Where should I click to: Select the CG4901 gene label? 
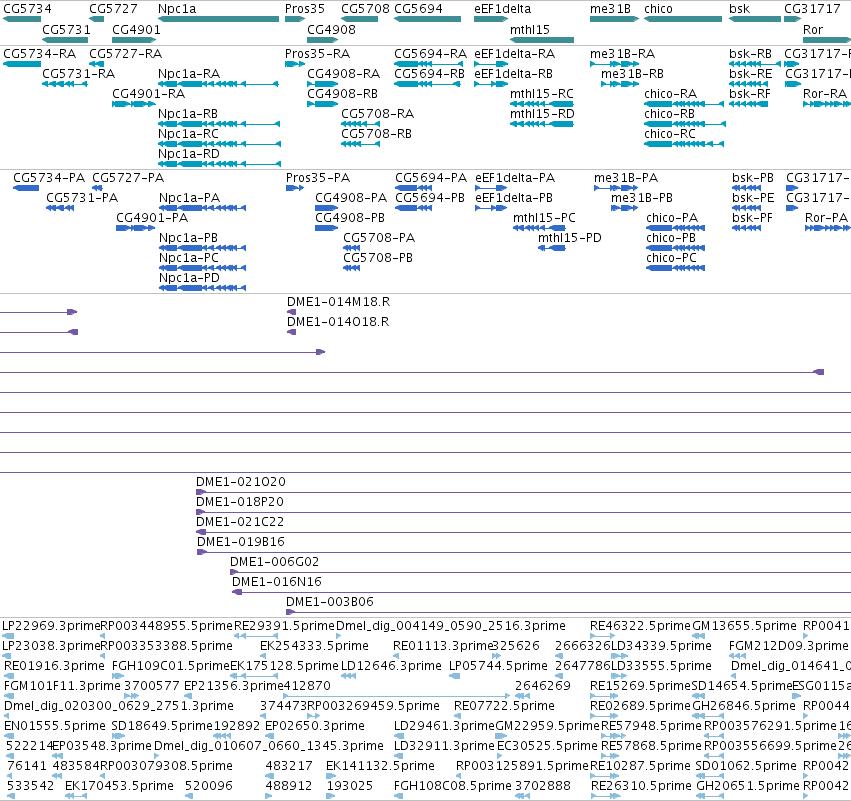coord(136,30)
